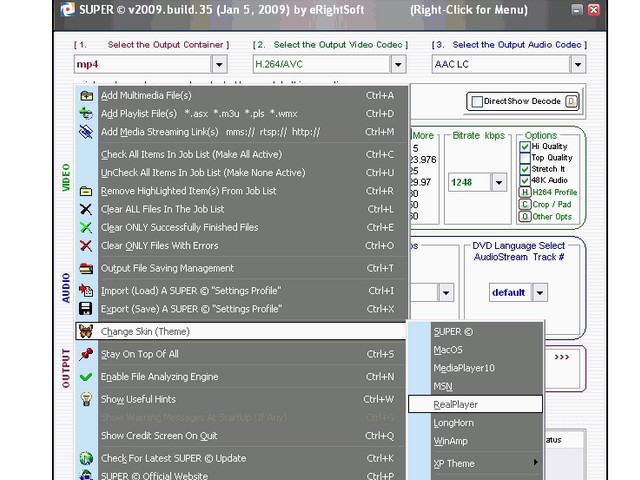
Task: Select Add Playlist File(s) menu entry
Action: pyautogui.click(x=242, y=113)
